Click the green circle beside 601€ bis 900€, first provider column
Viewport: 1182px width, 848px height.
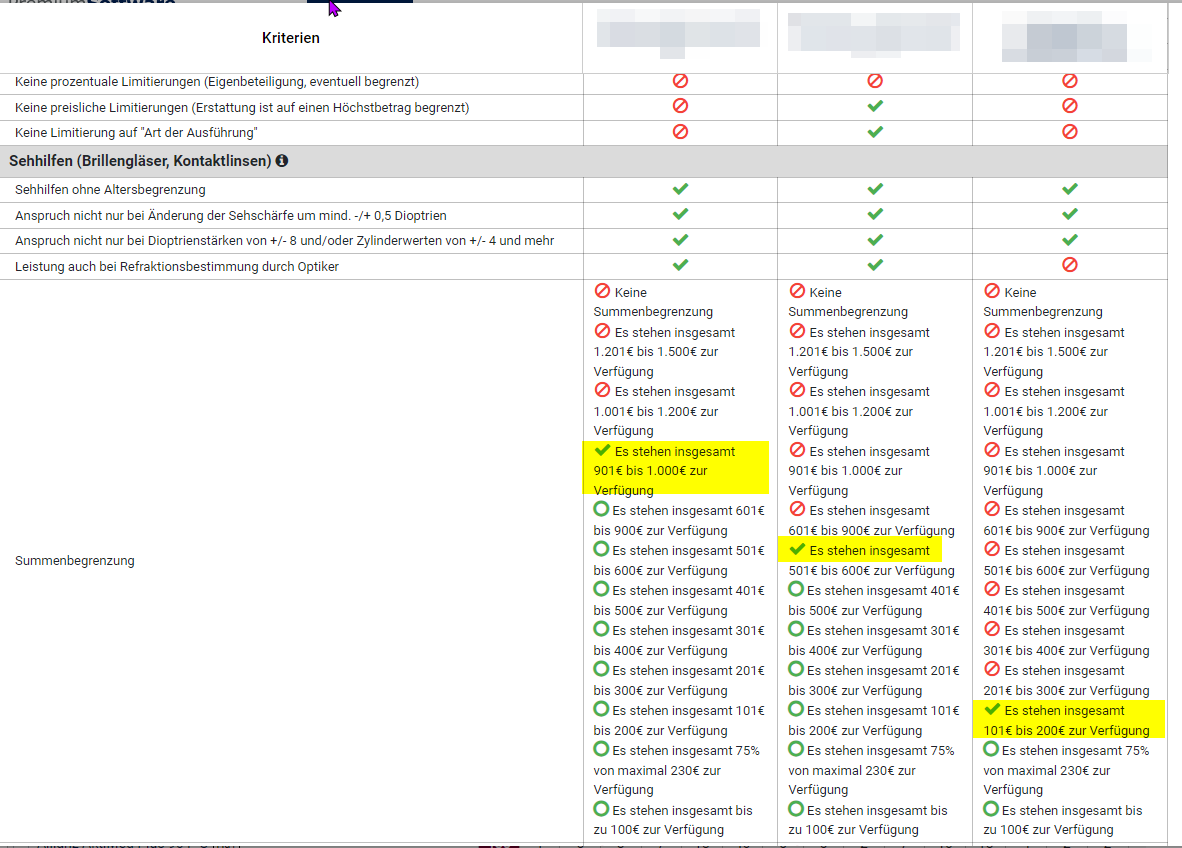[x=602, y=509]
